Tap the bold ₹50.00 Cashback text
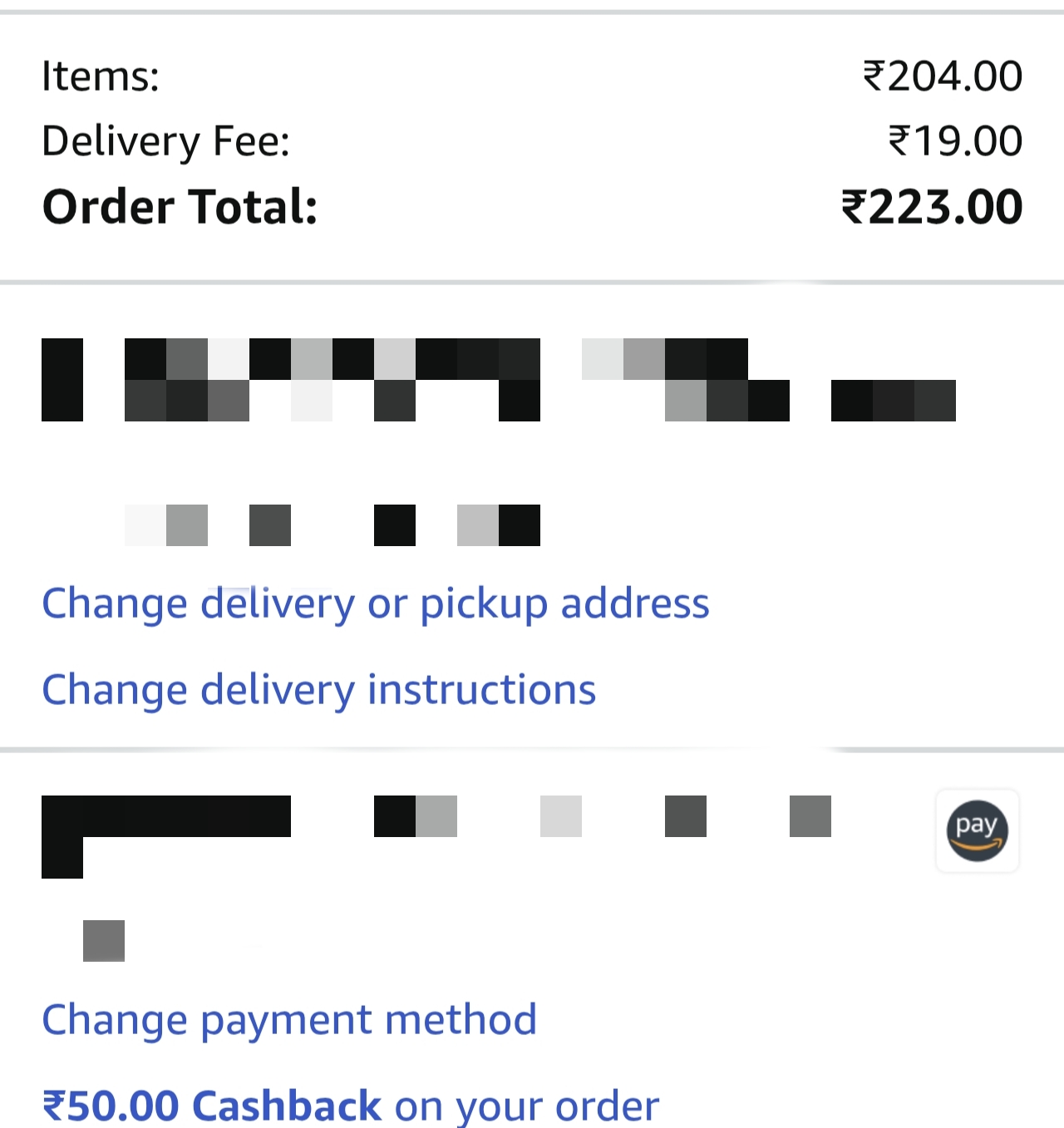 point(212,1106)
